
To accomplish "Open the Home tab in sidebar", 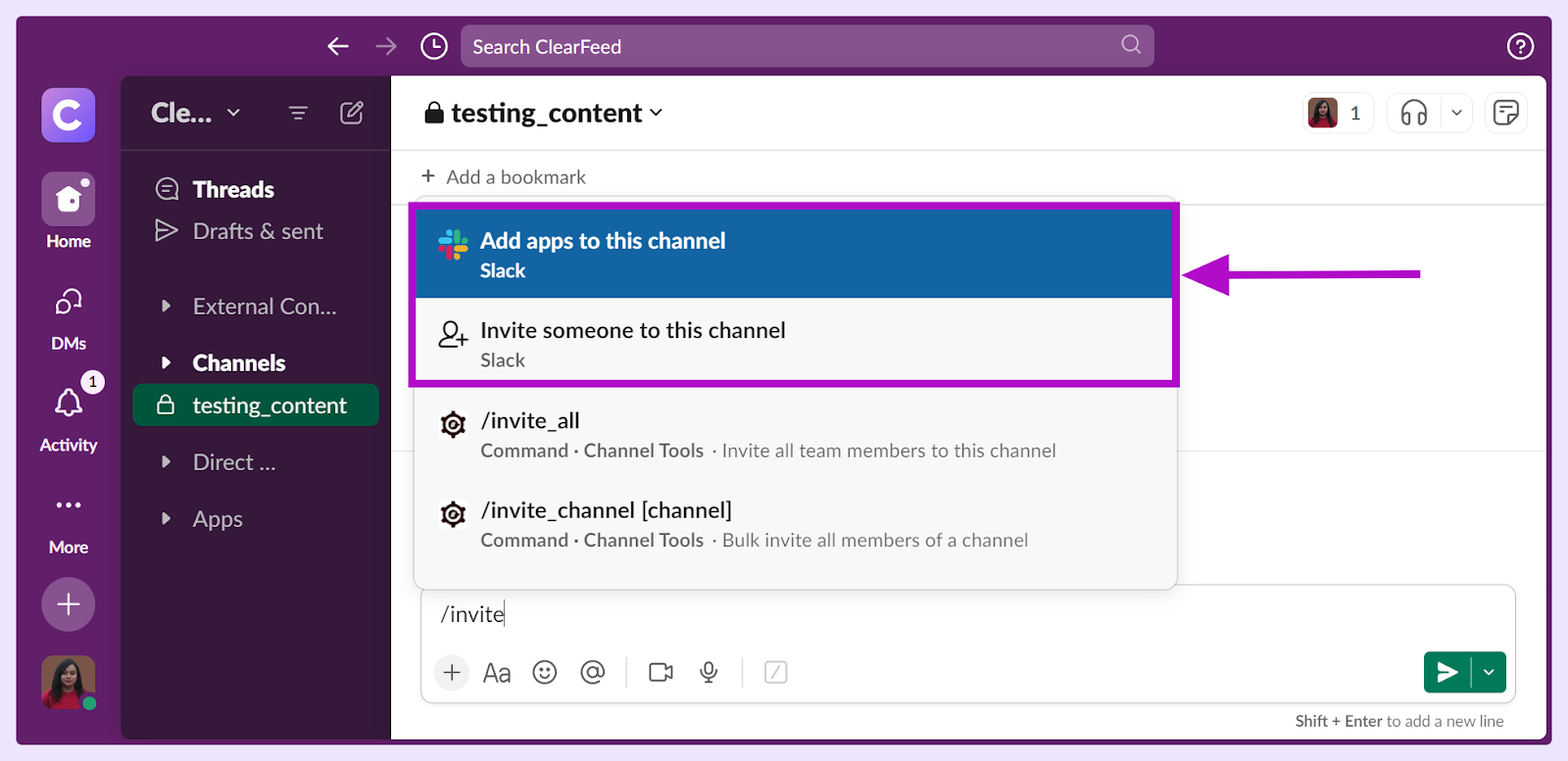I will [x=69, y=212].
